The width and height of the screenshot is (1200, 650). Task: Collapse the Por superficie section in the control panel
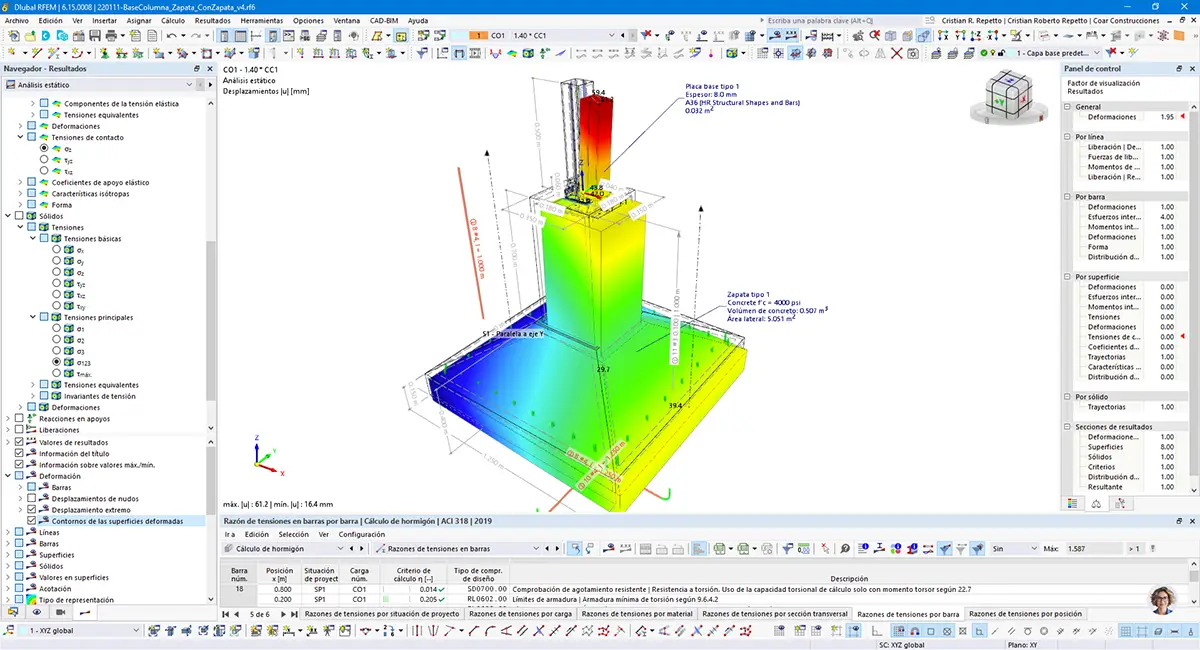1067,277
